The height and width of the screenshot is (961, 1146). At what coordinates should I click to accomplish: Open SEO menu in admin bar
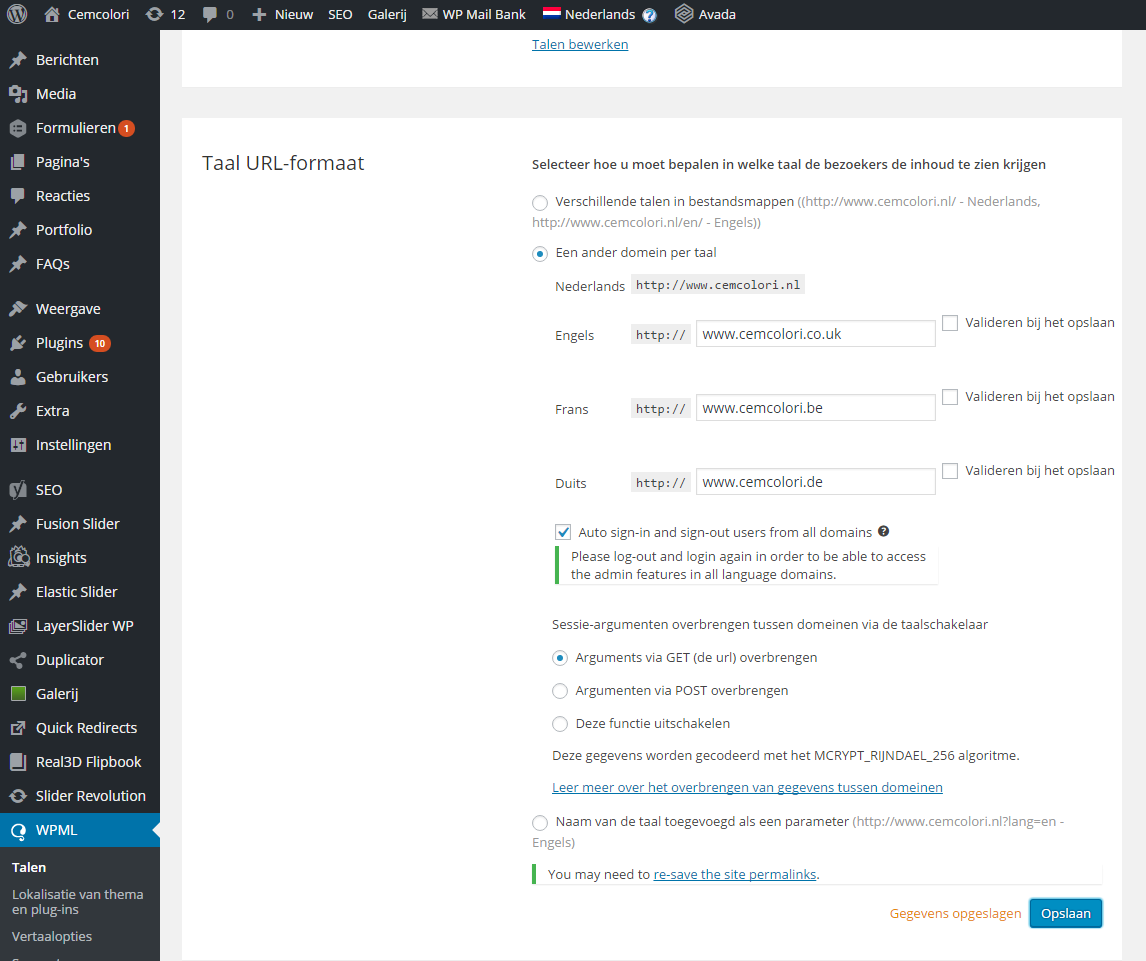click(340, 15)
